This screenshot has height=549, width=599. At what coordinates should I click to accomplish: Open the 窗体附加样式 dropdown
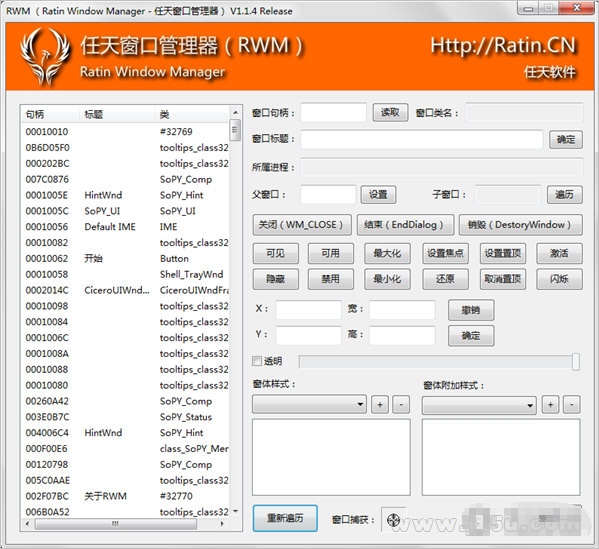tap(479, 405)
